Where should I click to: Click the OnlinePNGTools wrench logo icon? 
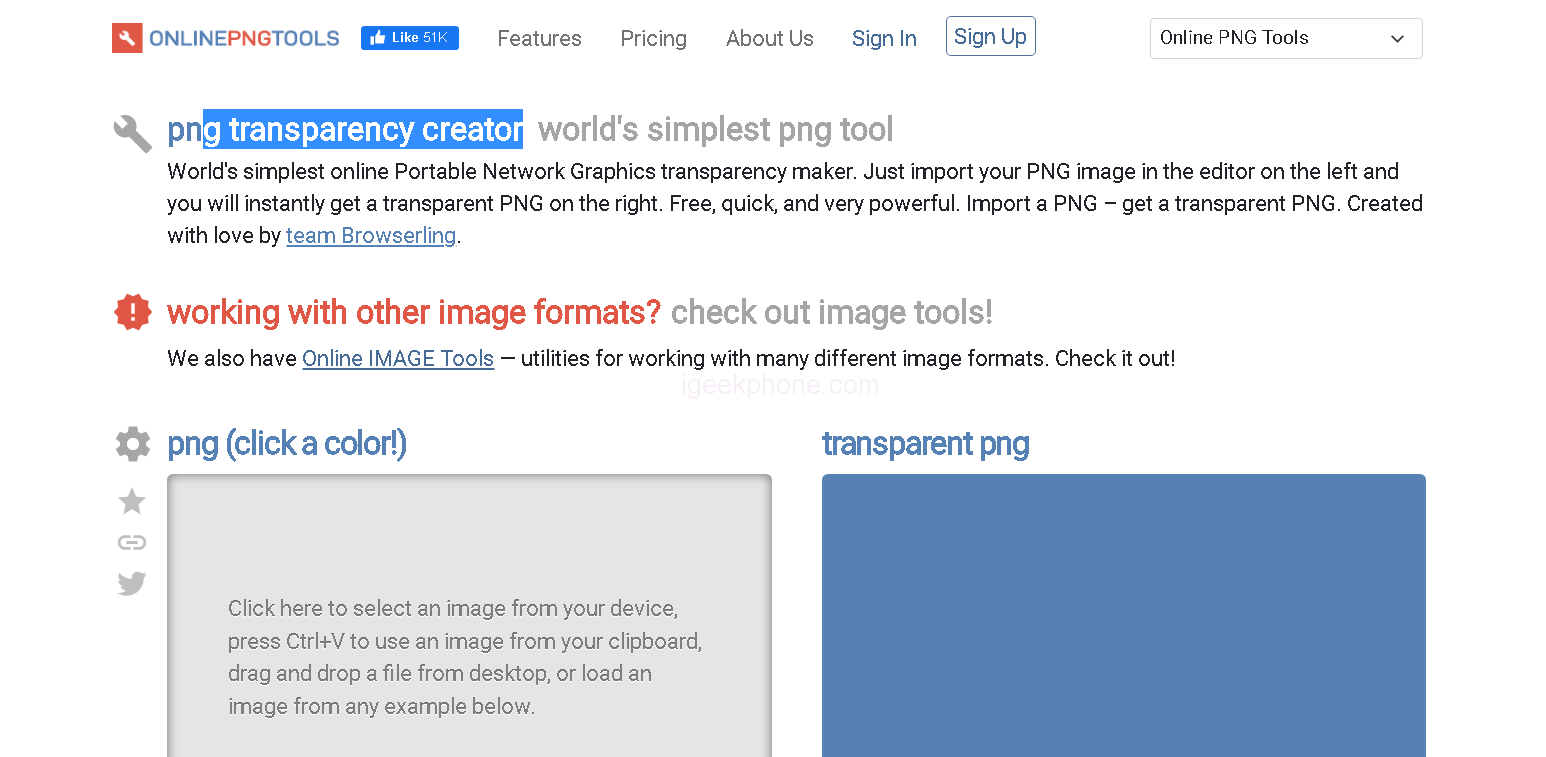tap(127, 38)
